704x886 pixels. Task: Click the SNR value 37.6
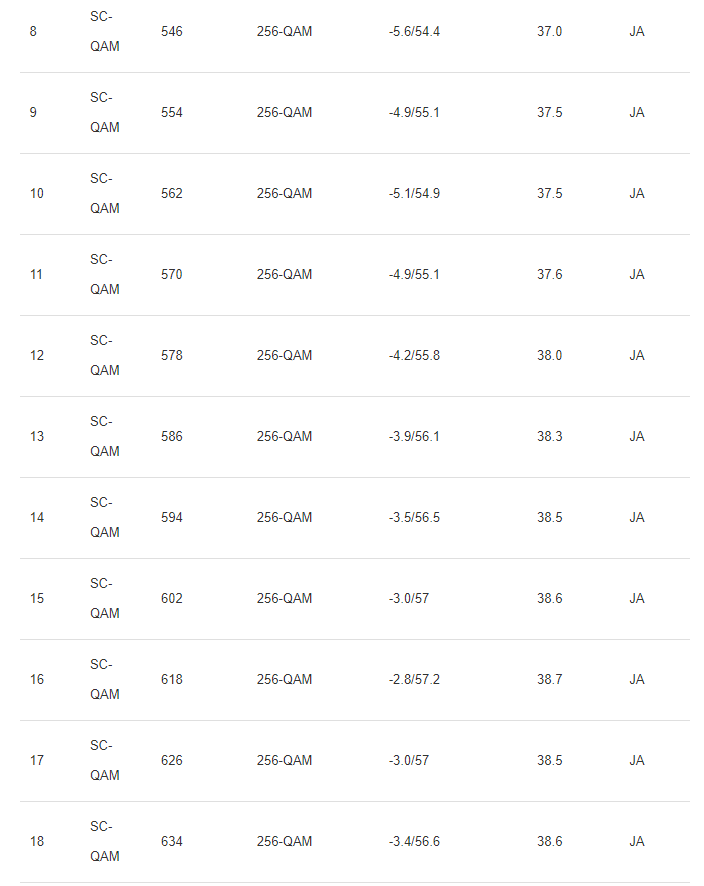click(x=549, y=275)
